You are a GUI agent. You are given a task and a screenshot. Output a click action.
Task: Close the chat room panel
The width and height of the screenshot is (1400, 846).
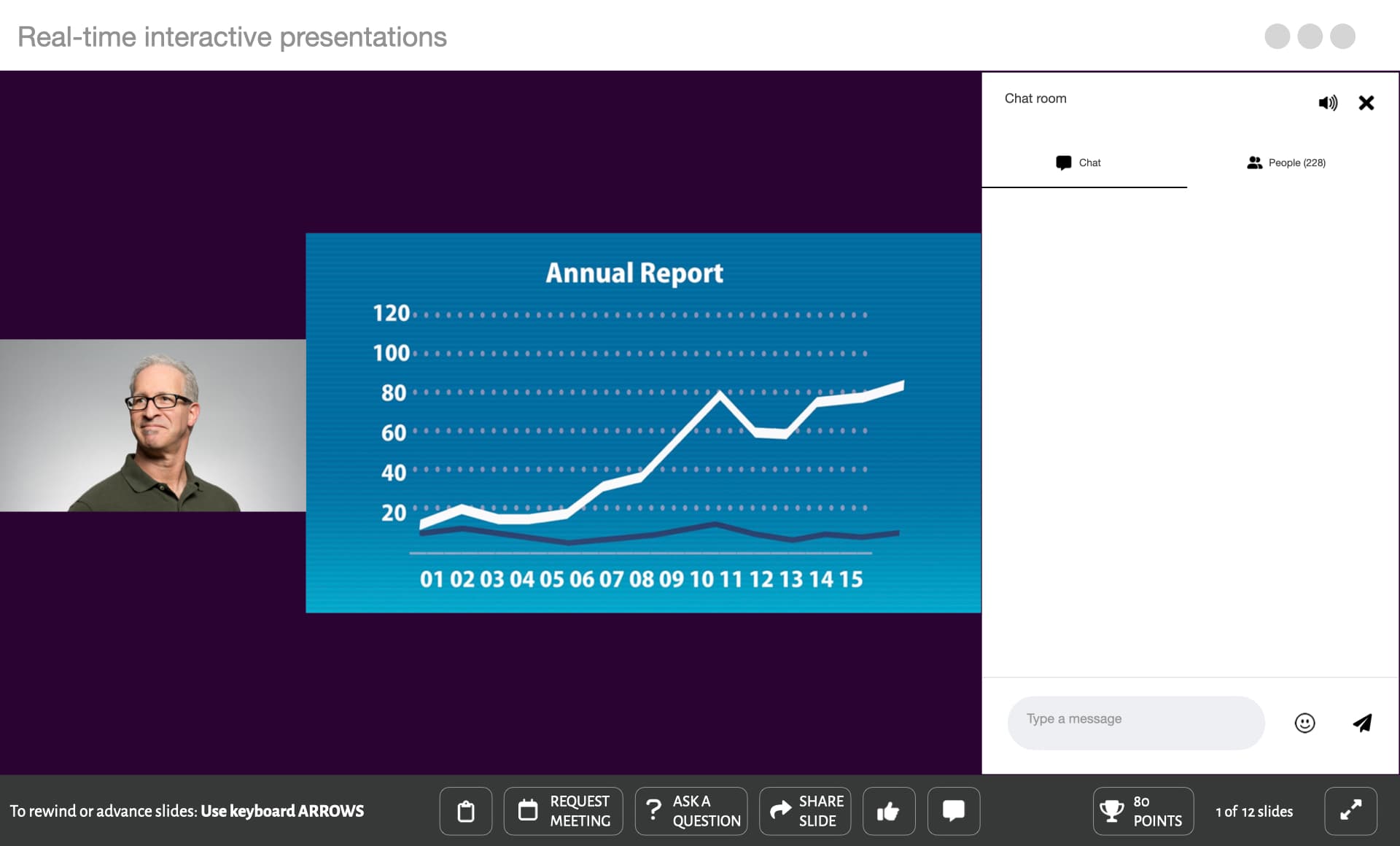pyautogui.click(x=1366, y=103)
